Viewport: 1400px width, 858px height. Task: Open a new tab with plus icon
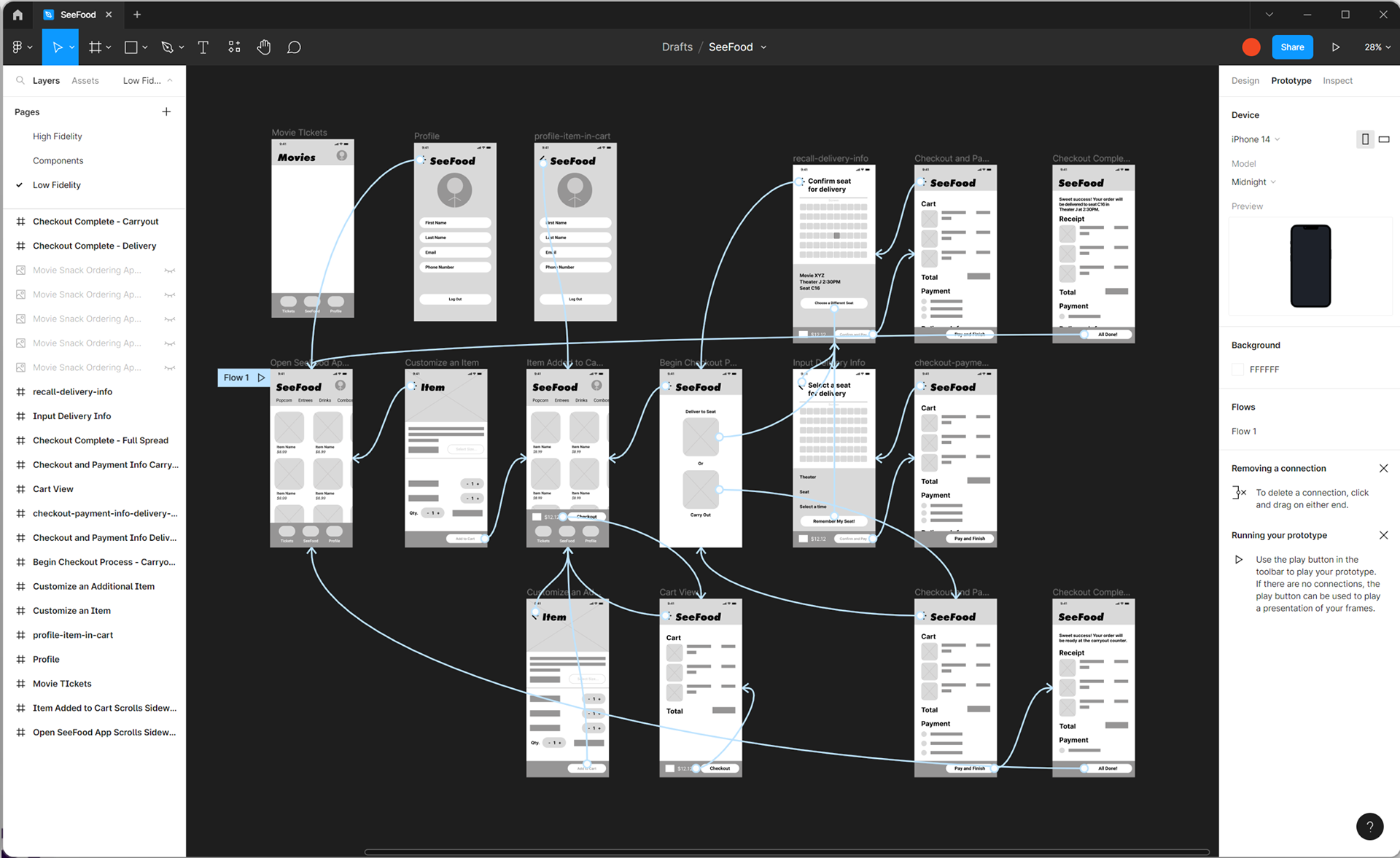(137, 15)
